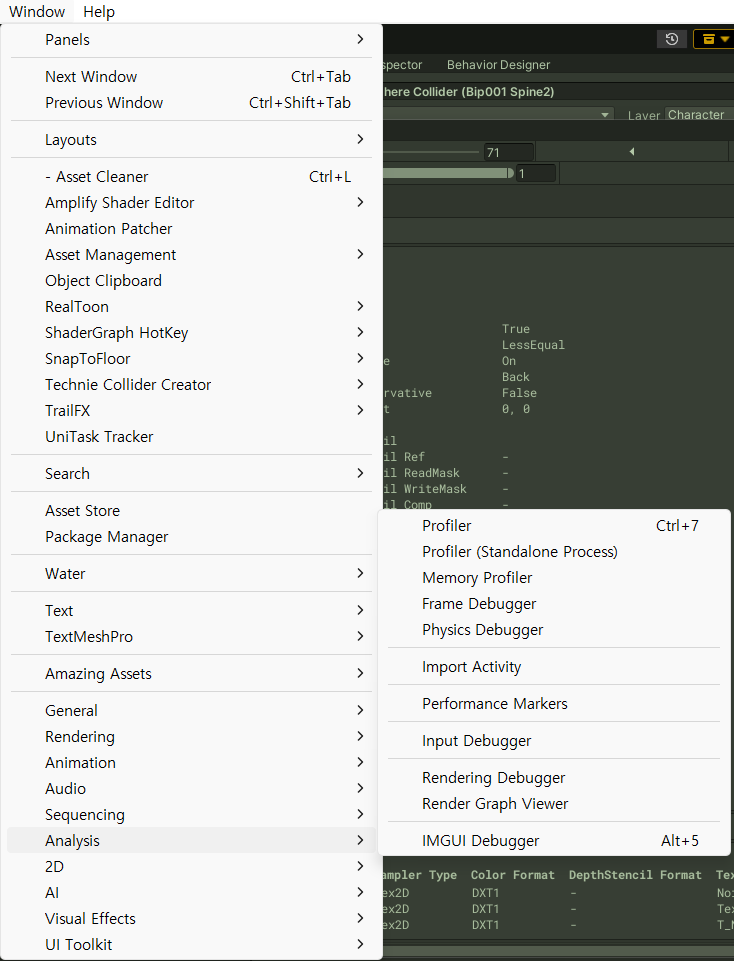
Task: Open the Input Debugger
Action: (554, 741)
